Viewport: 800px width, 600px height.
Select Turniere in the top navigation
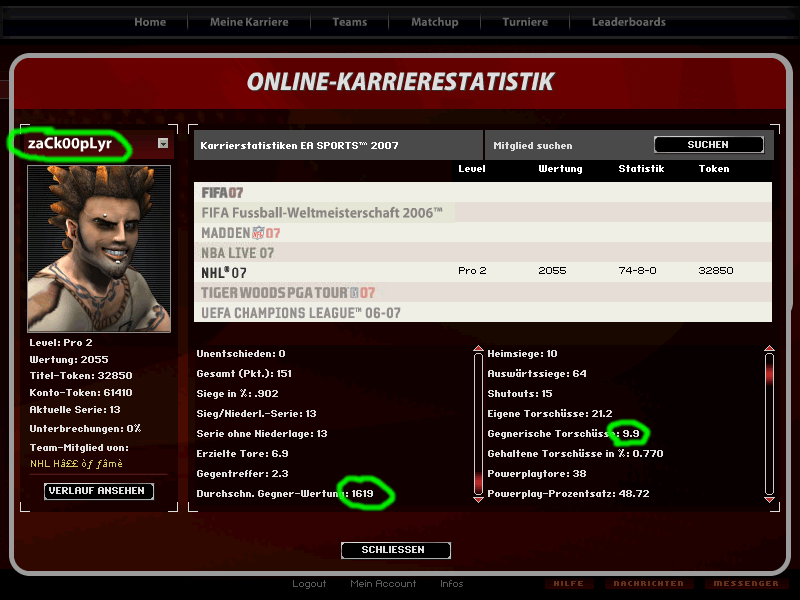525,22
